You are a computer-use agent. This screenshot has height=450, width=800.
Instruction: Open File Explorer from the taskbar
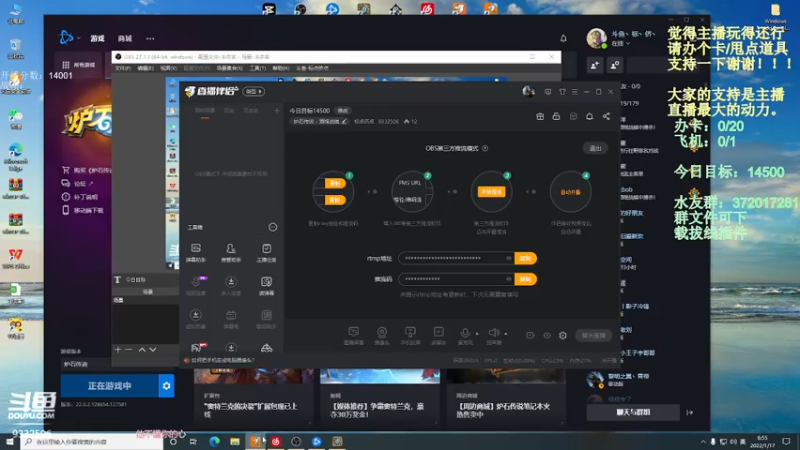point(235,441)
